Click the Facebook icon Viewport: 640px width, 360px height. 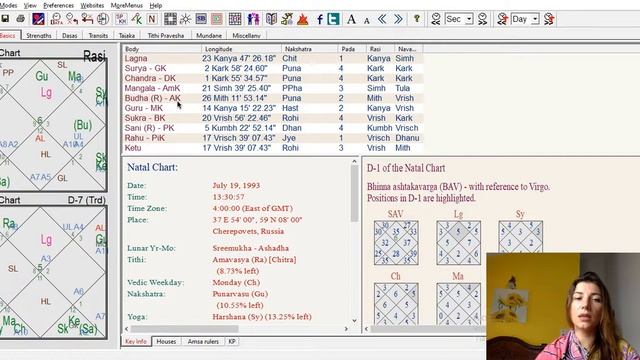[x=320, y=19]
